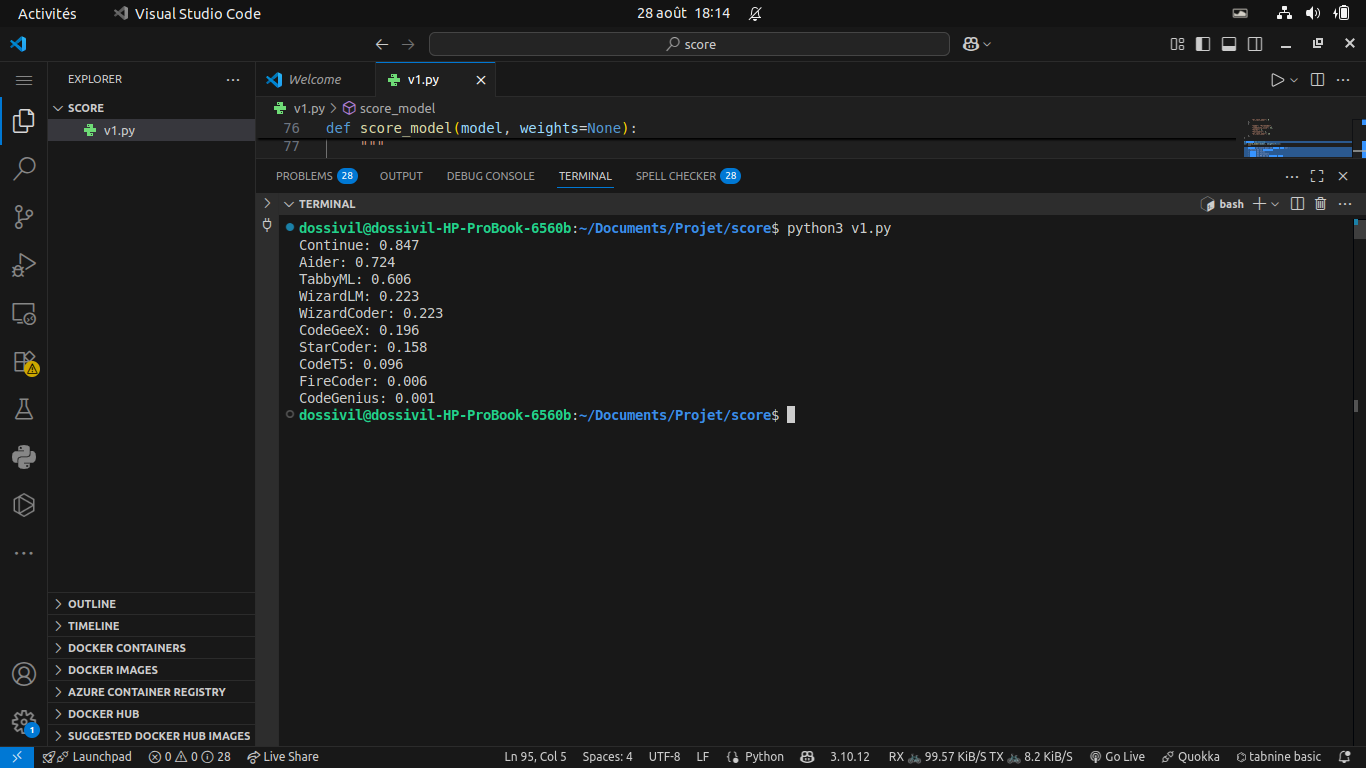Click the editor minimap

click(1298, 138)
